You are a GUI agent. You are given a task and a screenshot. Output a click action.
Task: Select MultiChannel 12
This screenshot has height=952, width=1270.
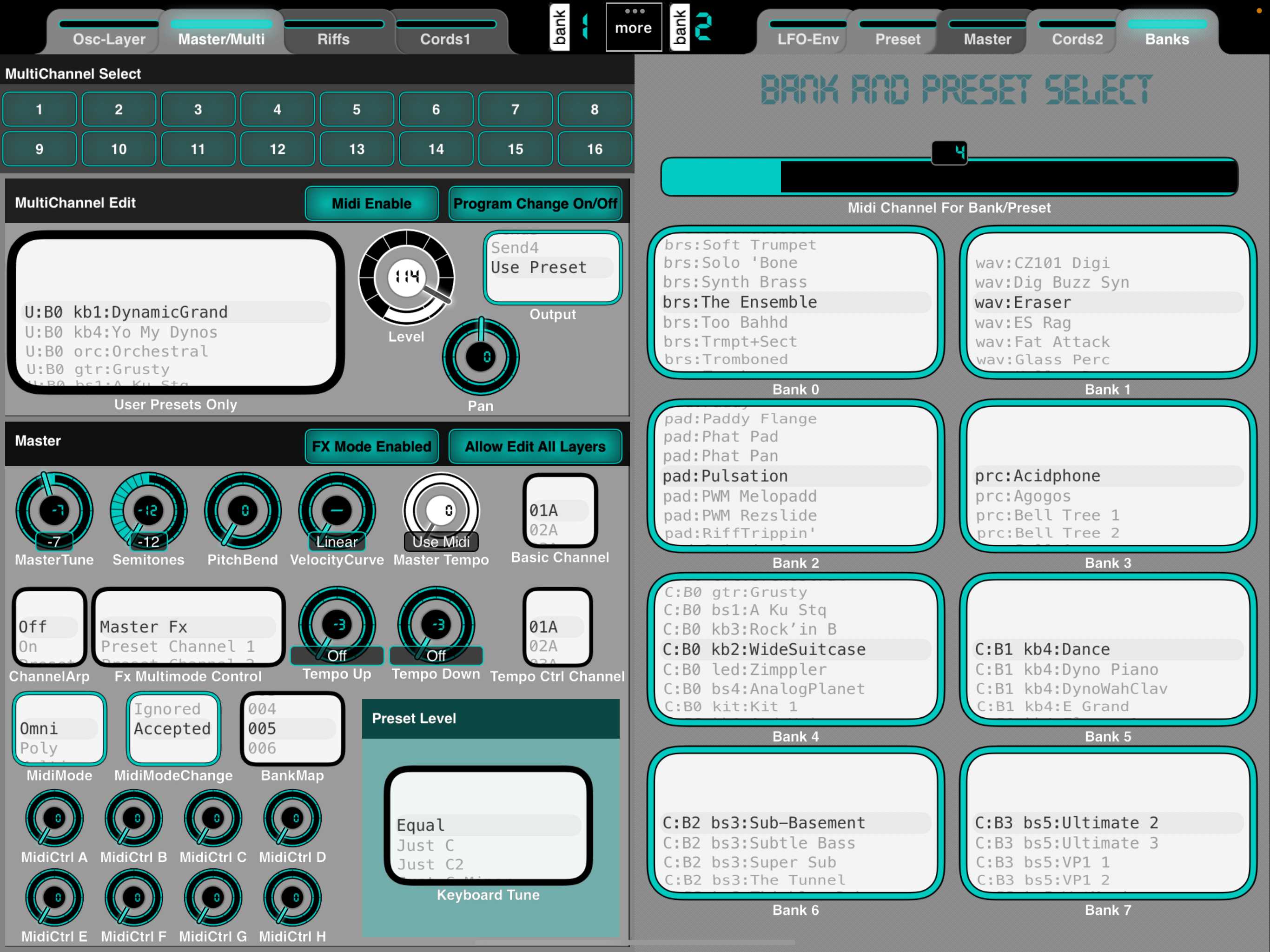pos(278,149)
